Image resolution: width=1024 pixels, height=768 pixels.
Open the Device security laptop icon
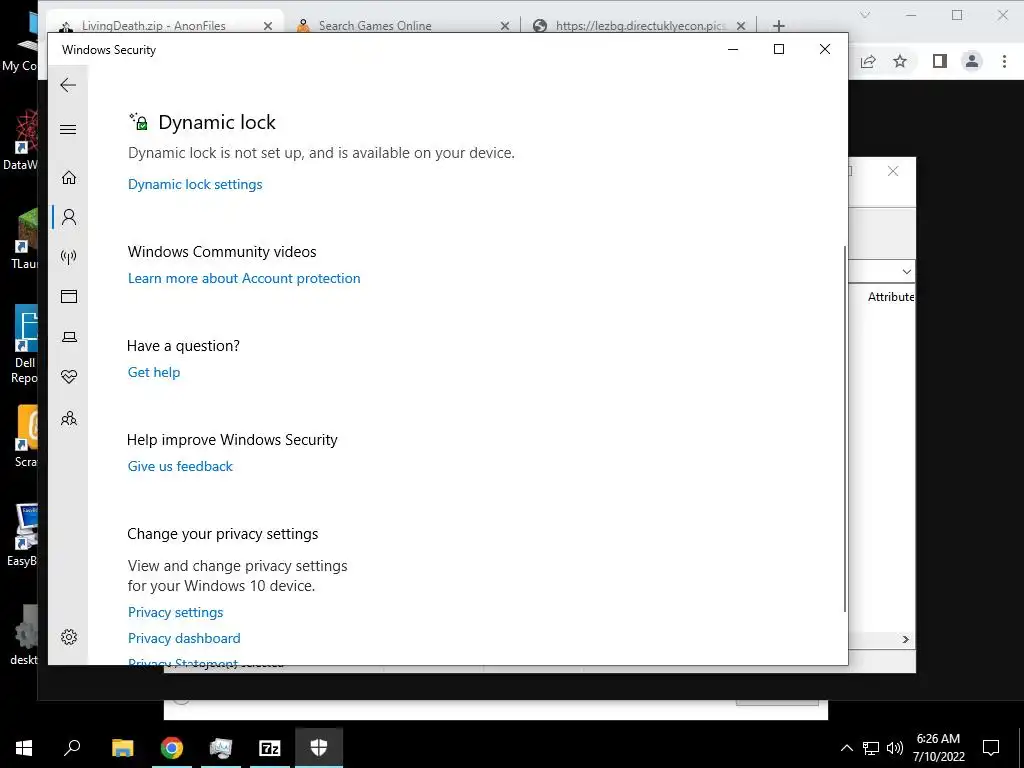pos(69,337)
